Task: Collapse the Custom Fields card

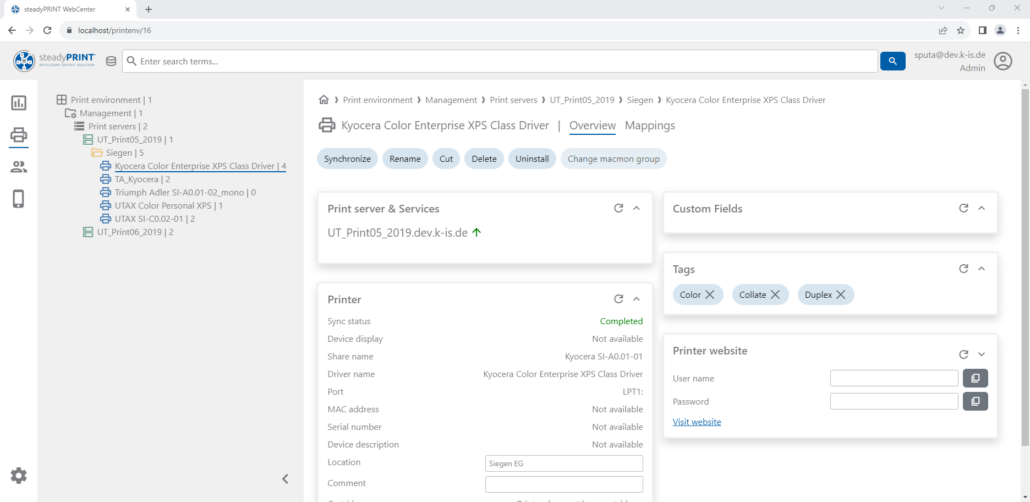Action: tap(982, 208)
